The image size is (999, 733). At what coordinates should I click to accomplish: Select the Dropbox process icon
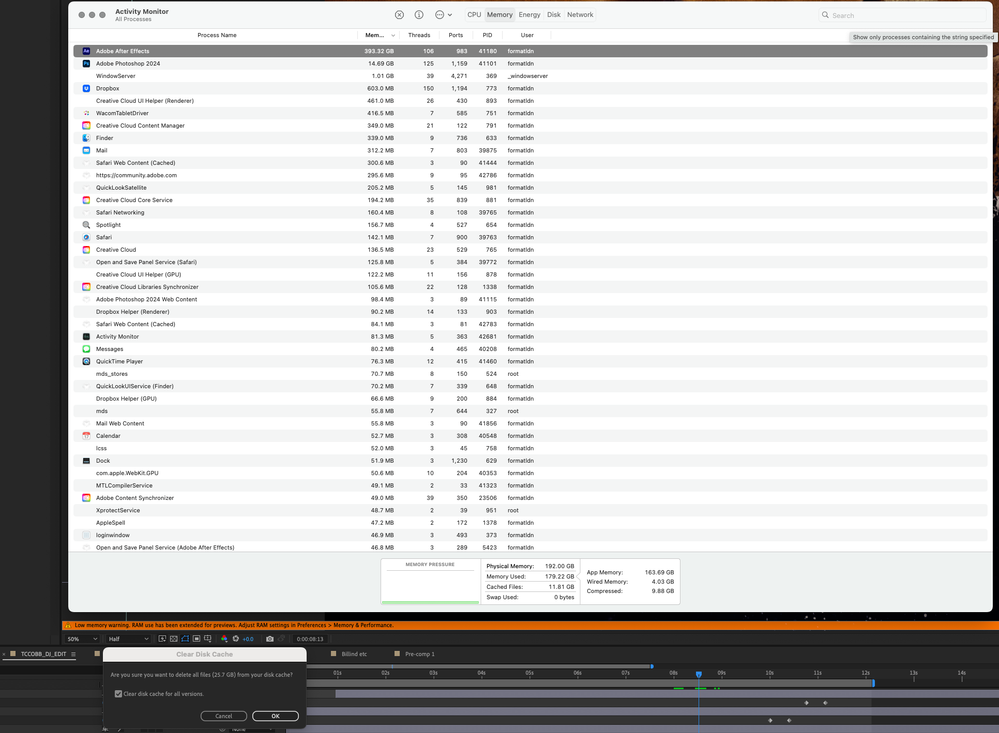(86, 88)
